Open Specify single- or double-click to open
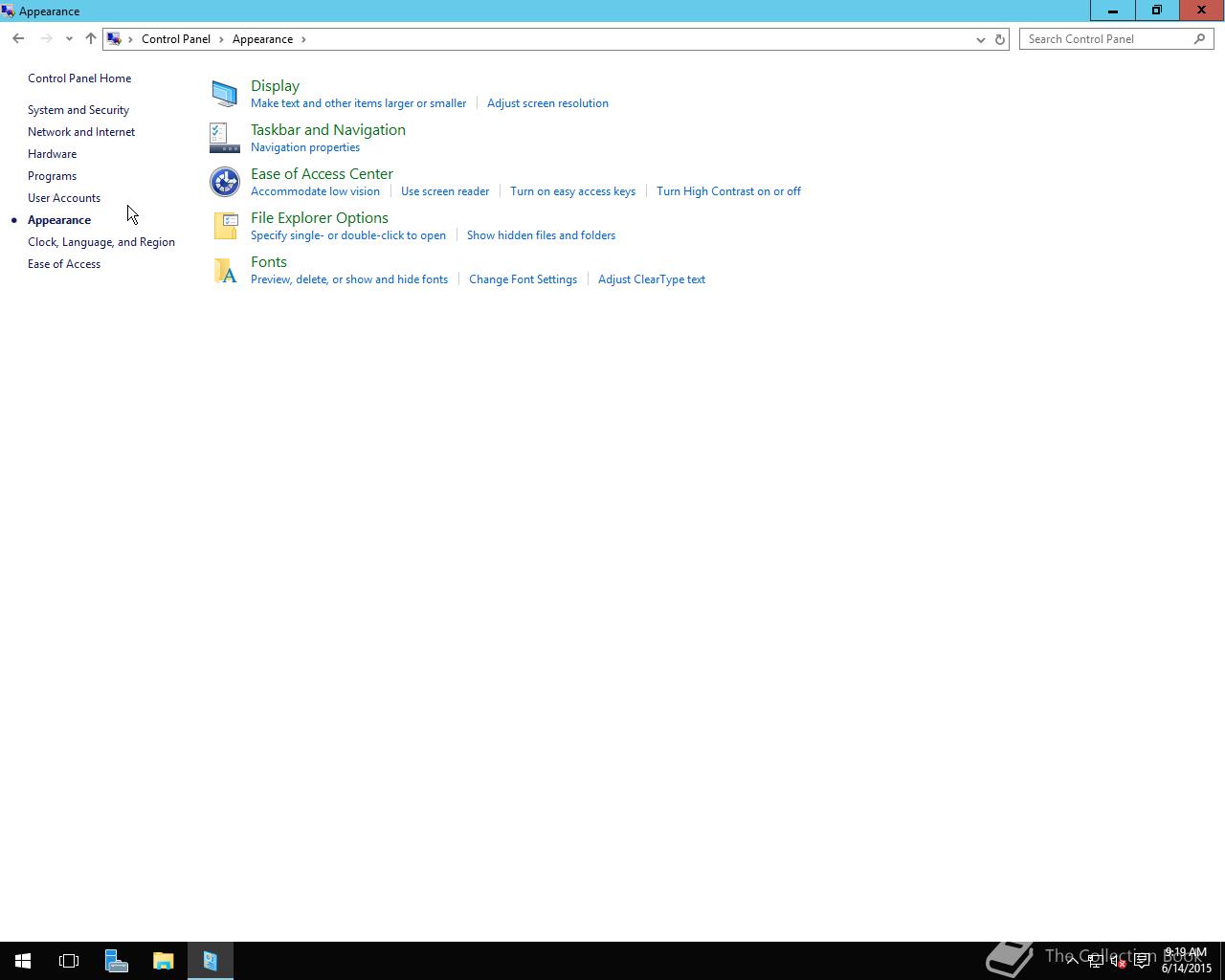This screenshot has height=980, width=1225. click(348, 235)
